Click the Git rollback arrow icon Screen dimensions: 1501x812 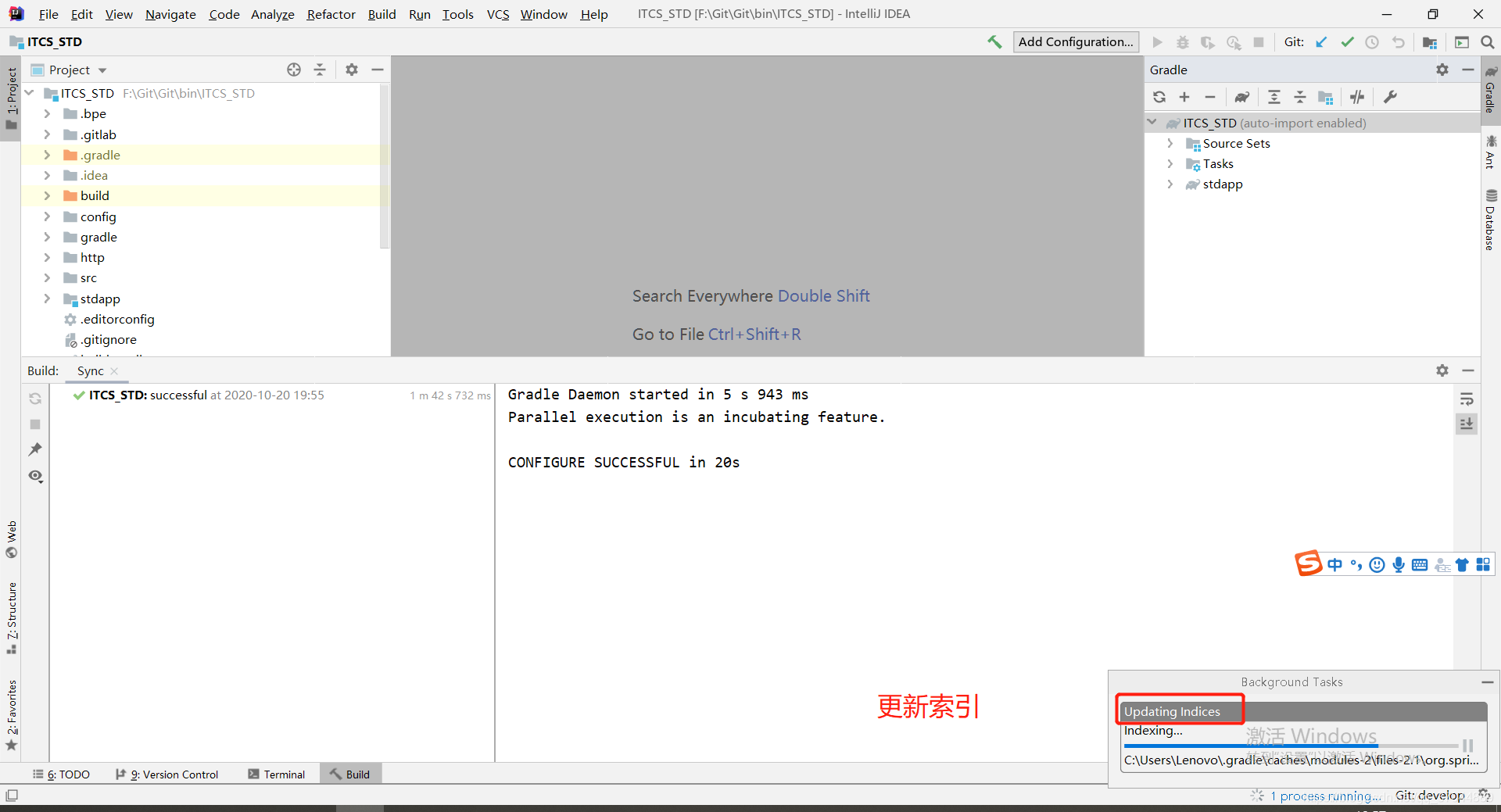point(1399,42)
